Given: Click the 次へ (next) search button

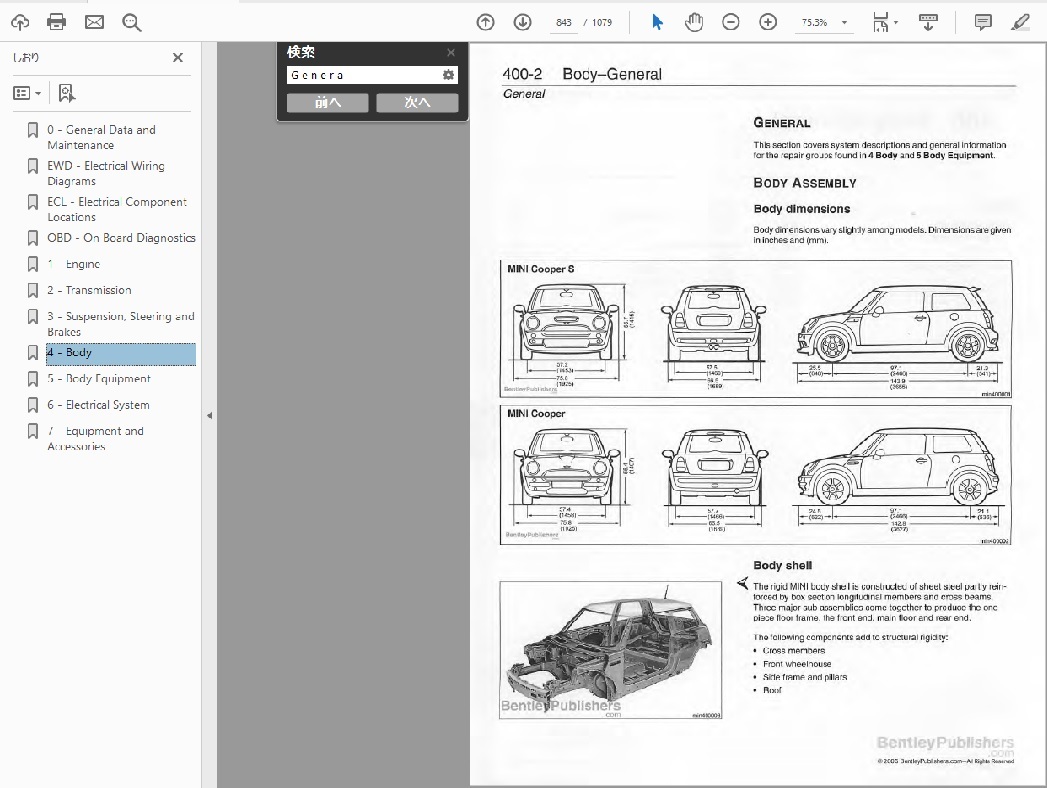Looking at the screenshot, I should tap(417, 103).
